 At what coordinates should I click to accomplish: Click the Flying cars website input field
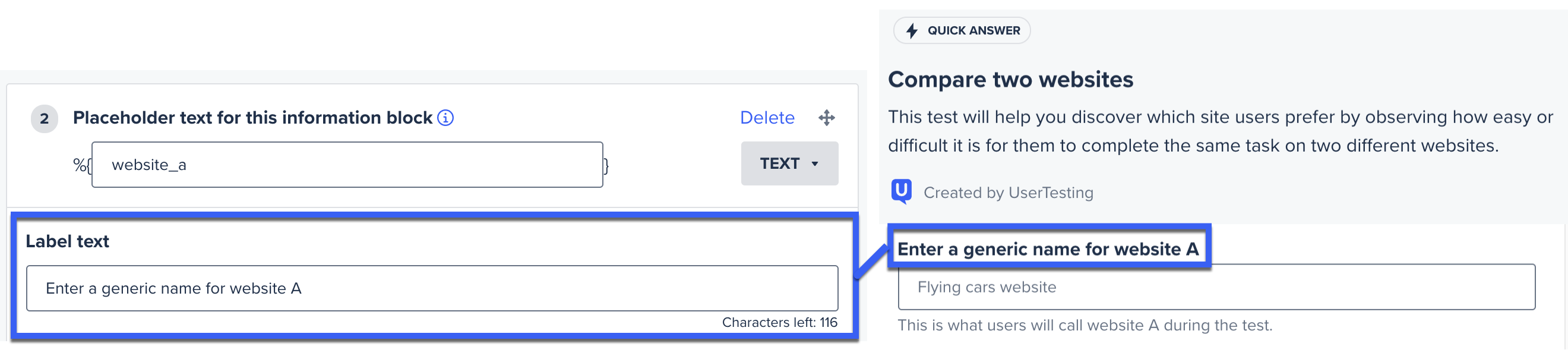click(x=1216, y=287)
